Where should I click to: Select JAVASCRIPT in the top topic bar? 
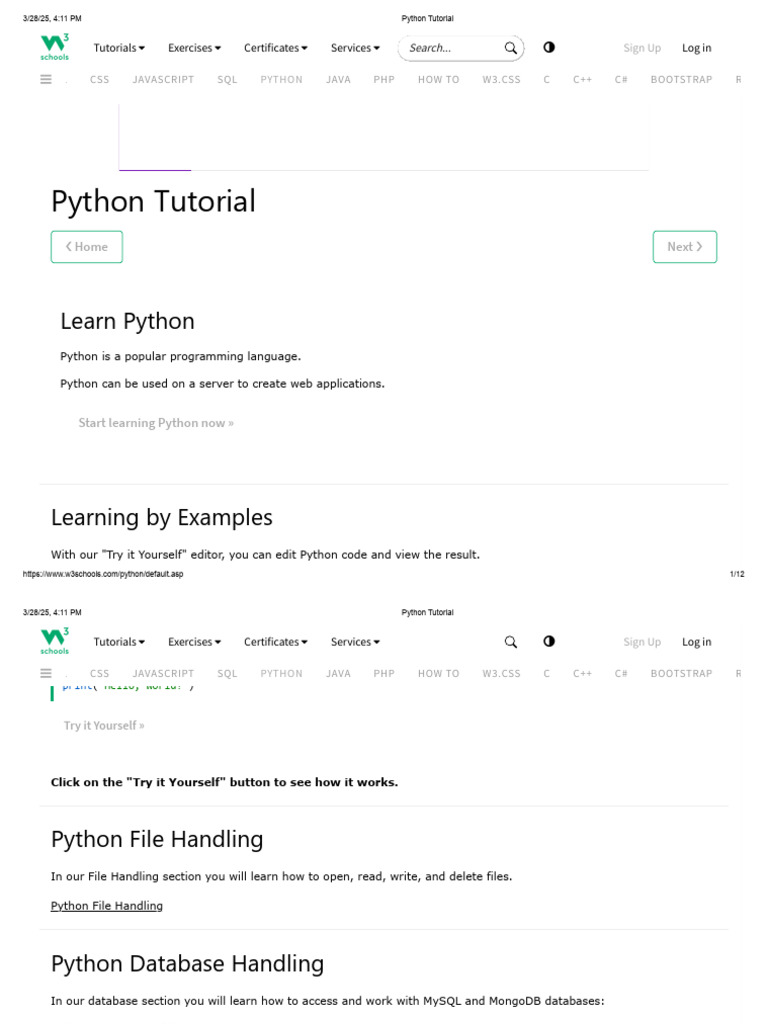[x=163, y=79]
